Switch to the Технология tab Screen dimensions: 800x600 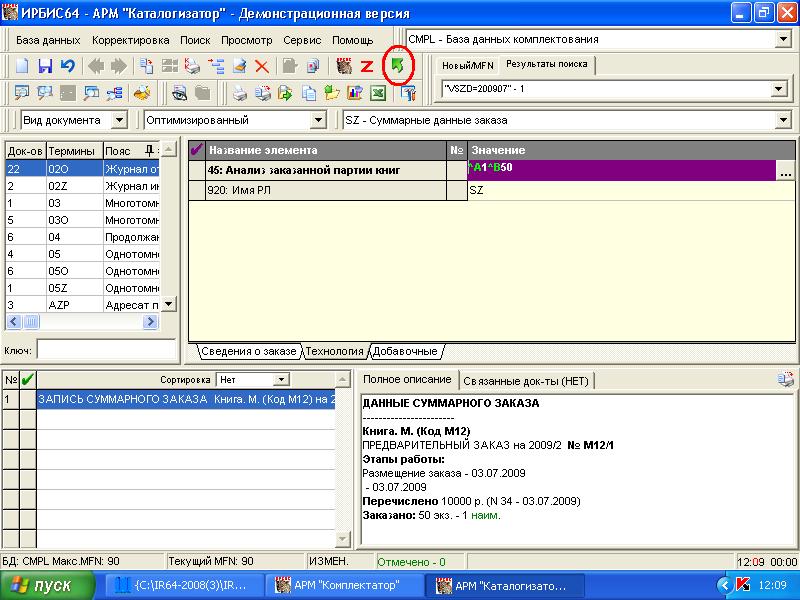[335, 351]
